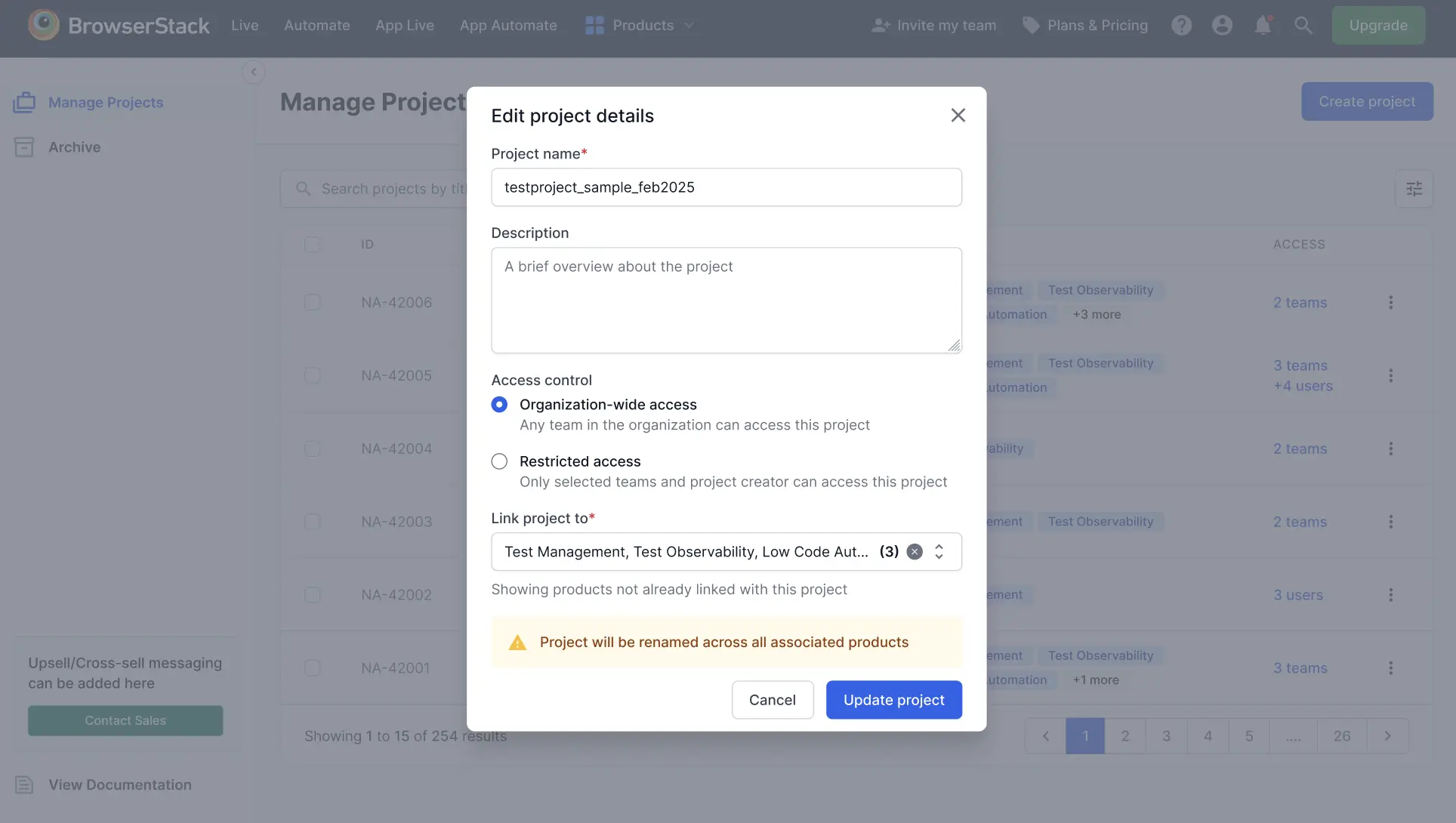
Task: Select Organization-wide access radio option
Action: point(499,405)
